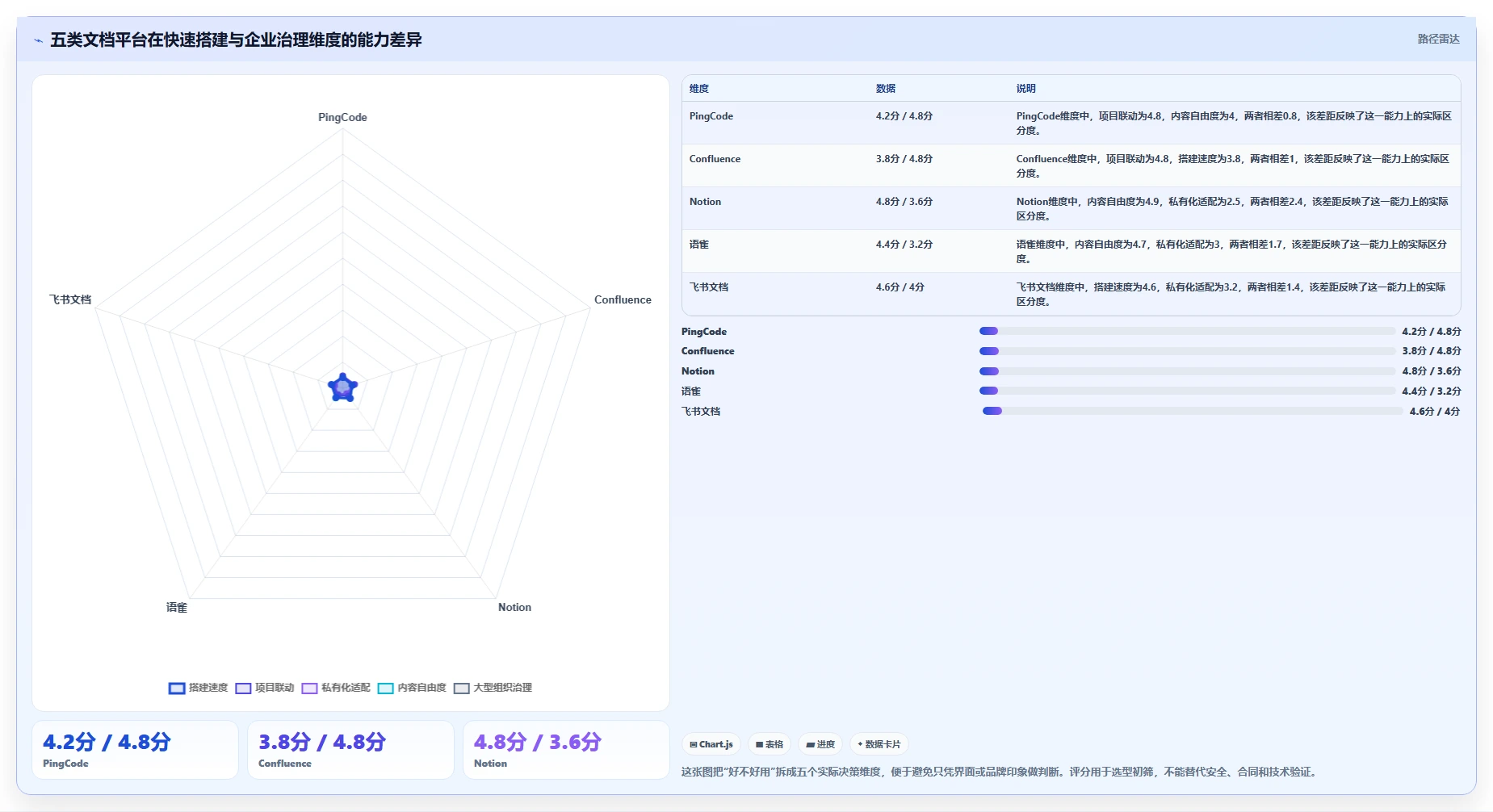Click the 飞书文档 label in progress list
The height and width of the screenshot is (812, 1493).
coord(700,412)
